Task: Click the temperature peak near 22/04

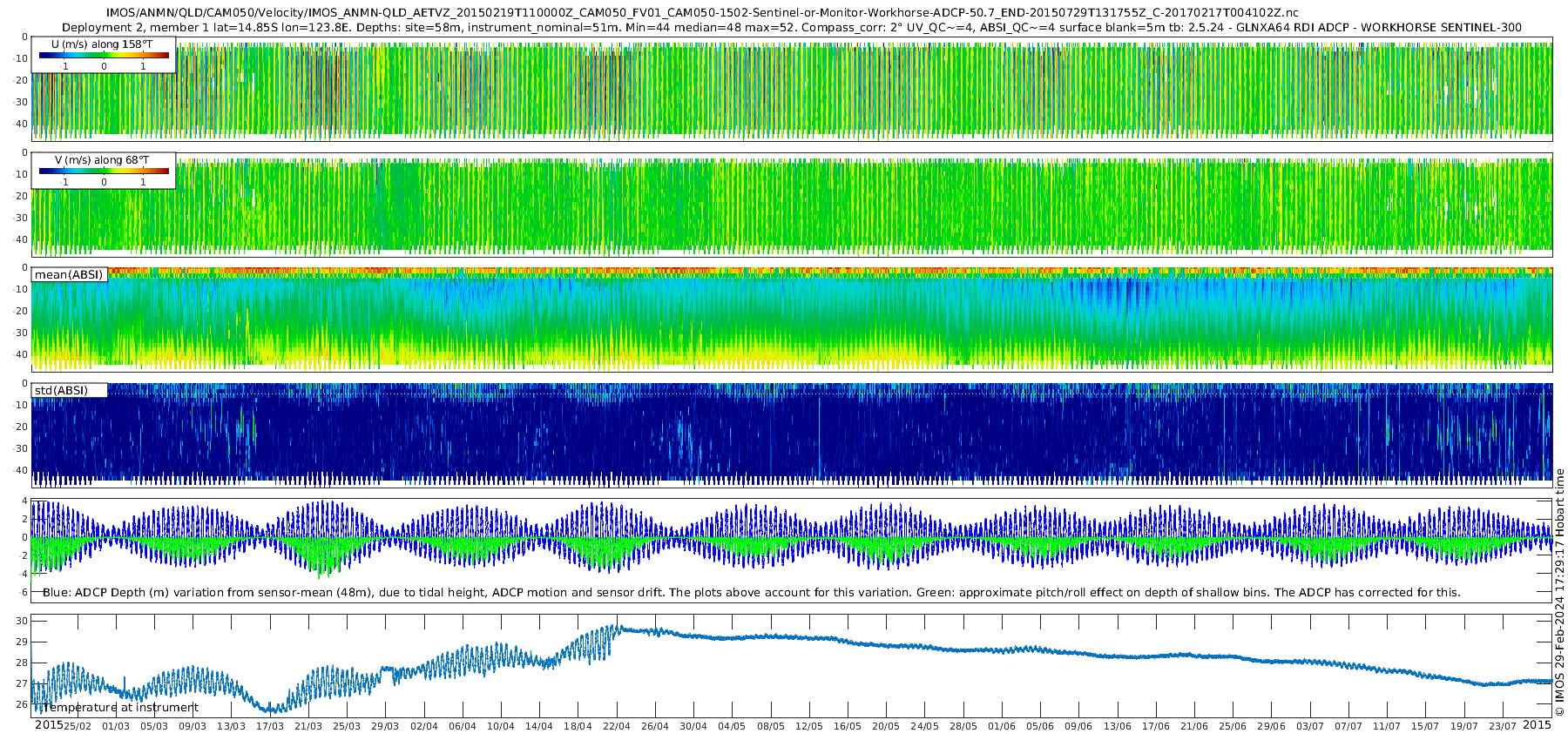Action: pyautogui.click(x=618, y=626)
